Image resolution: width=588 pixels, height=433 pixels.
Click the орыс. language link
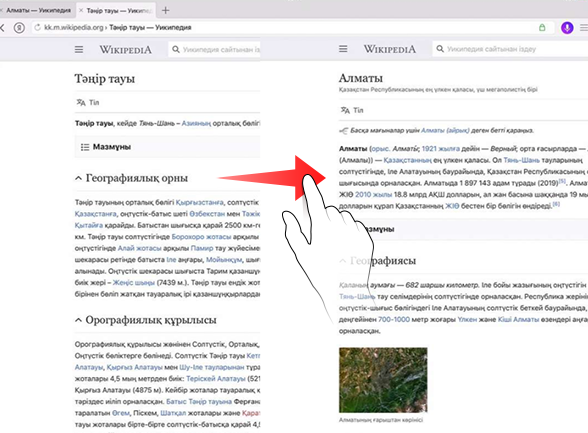point(380,149)
